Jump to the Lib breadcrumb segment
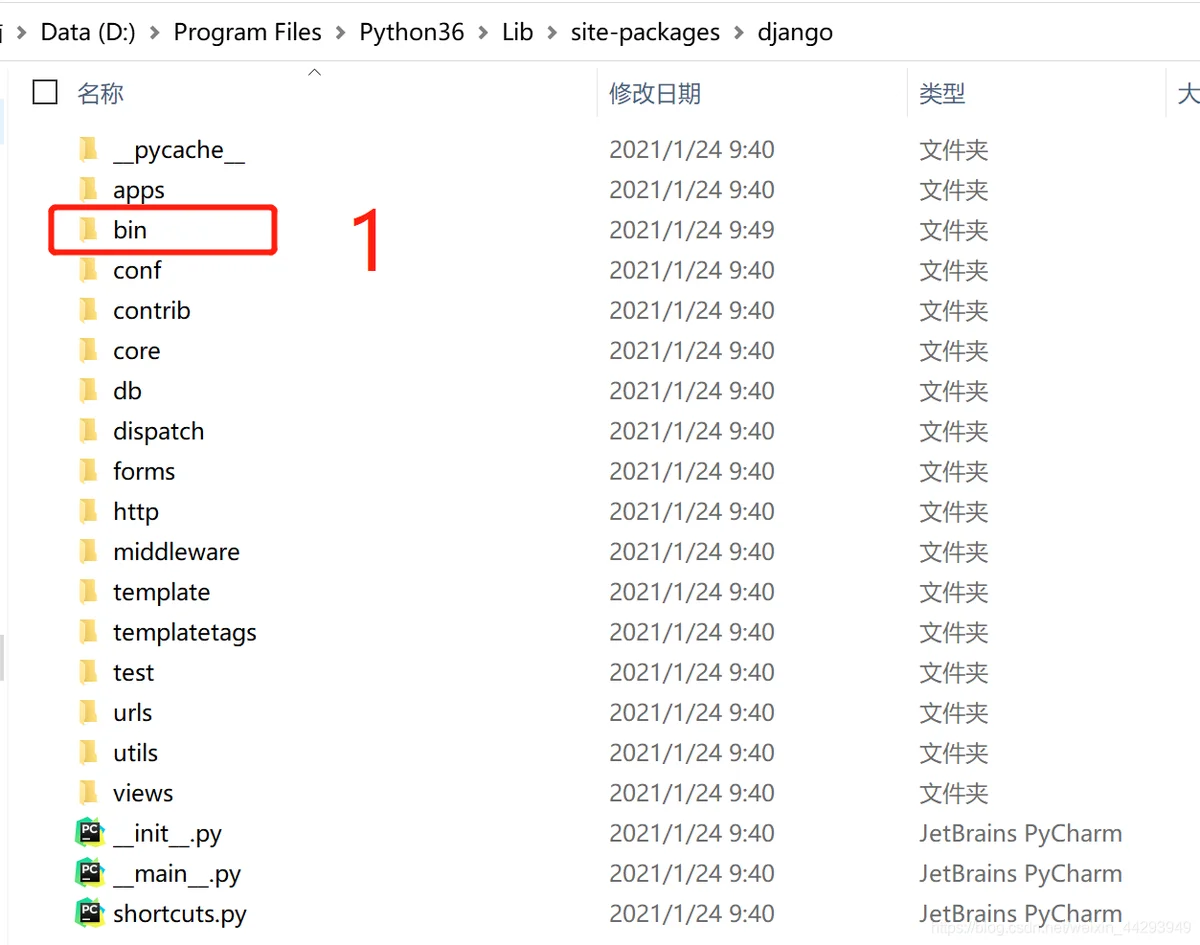Image resolution: width=1200 pixels, height=945 pixels. [518, 32]
